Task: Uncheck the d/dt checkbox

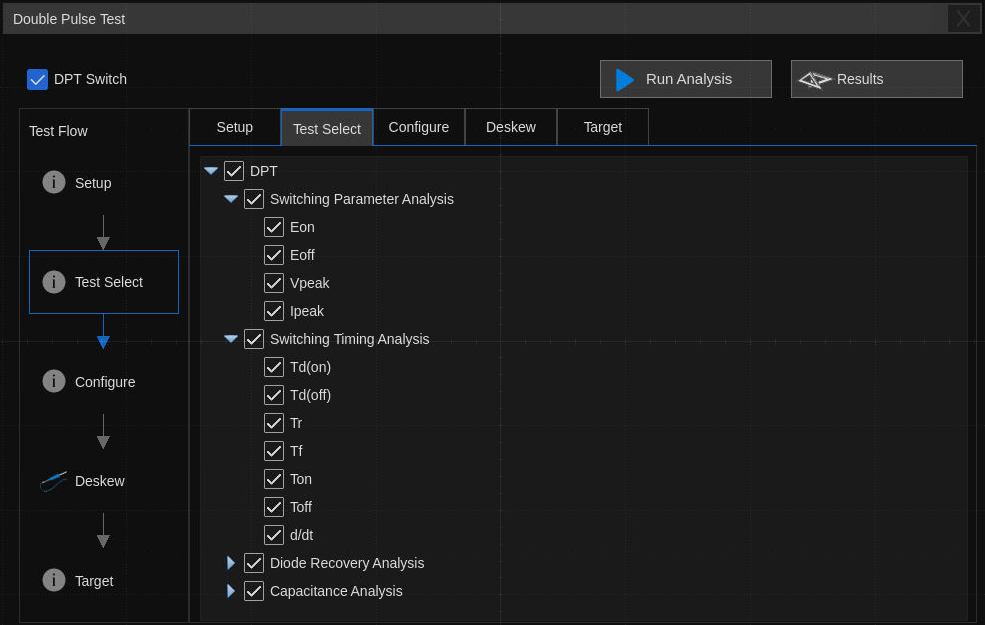Action: coord(274,535)
